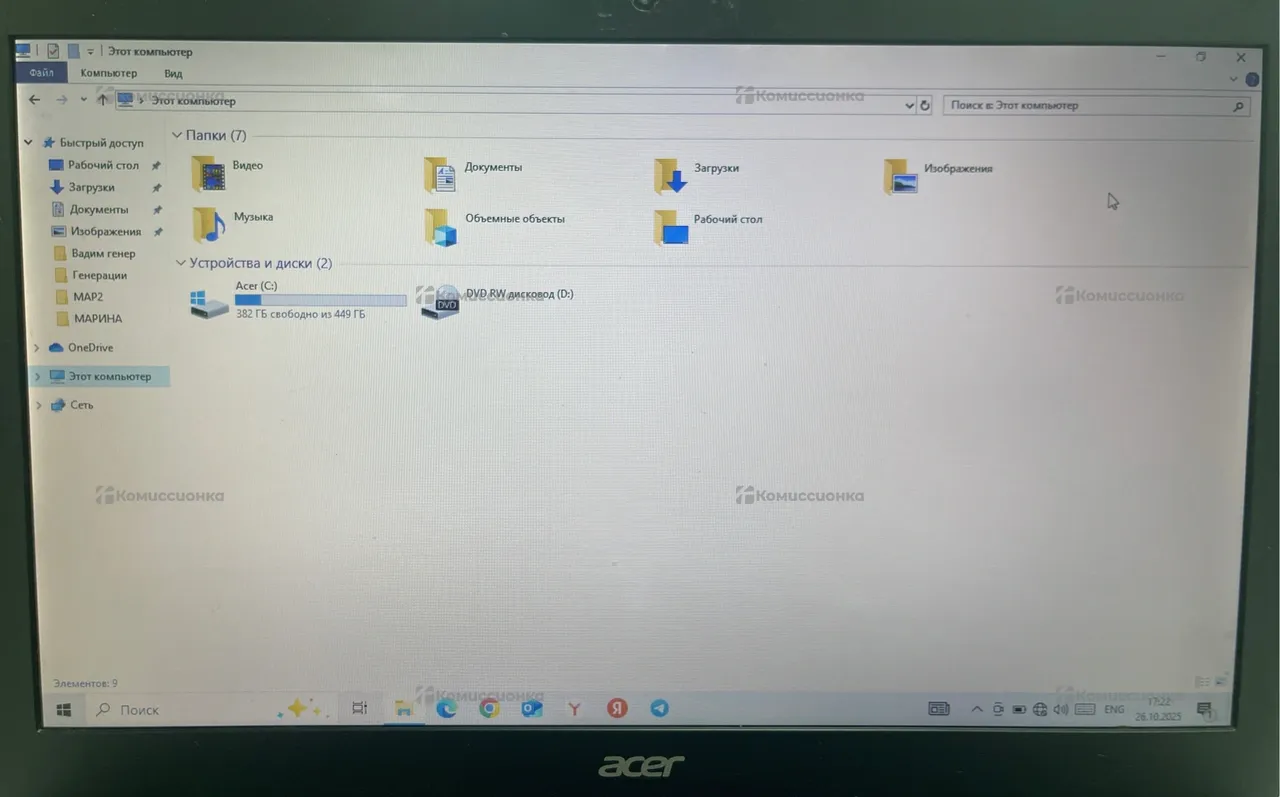
Task: Open Google Chrome from the taskbar
Action: pos(489,708)
